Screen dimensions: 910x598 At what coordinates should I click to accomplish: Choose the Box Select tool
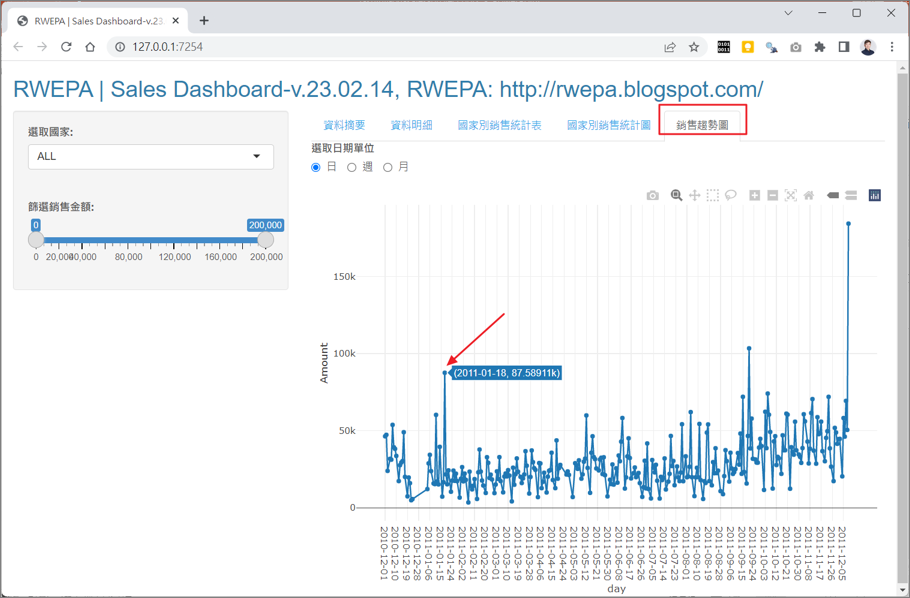click(x=712, y=196)
